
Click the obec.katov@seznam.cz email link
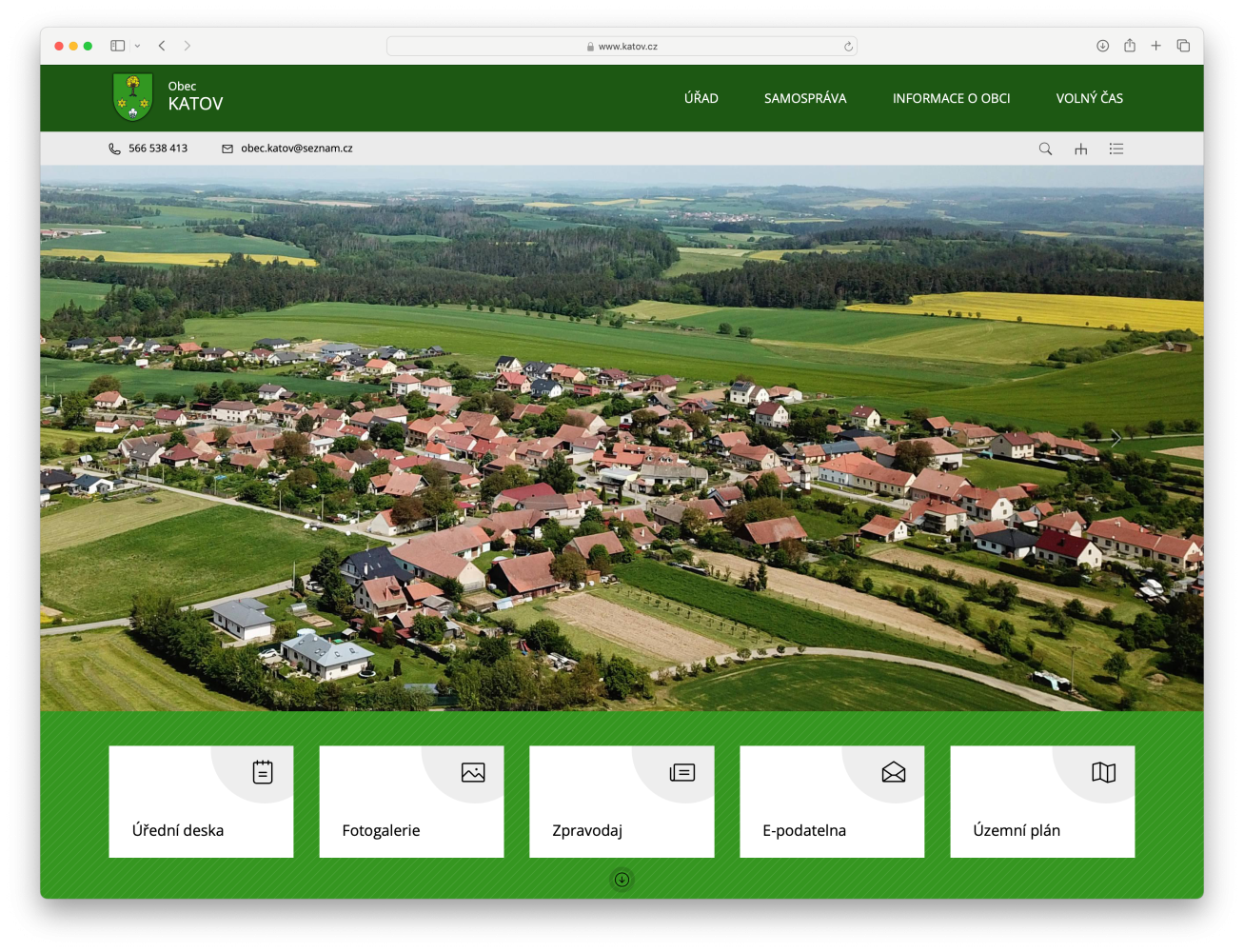point(296,149)
